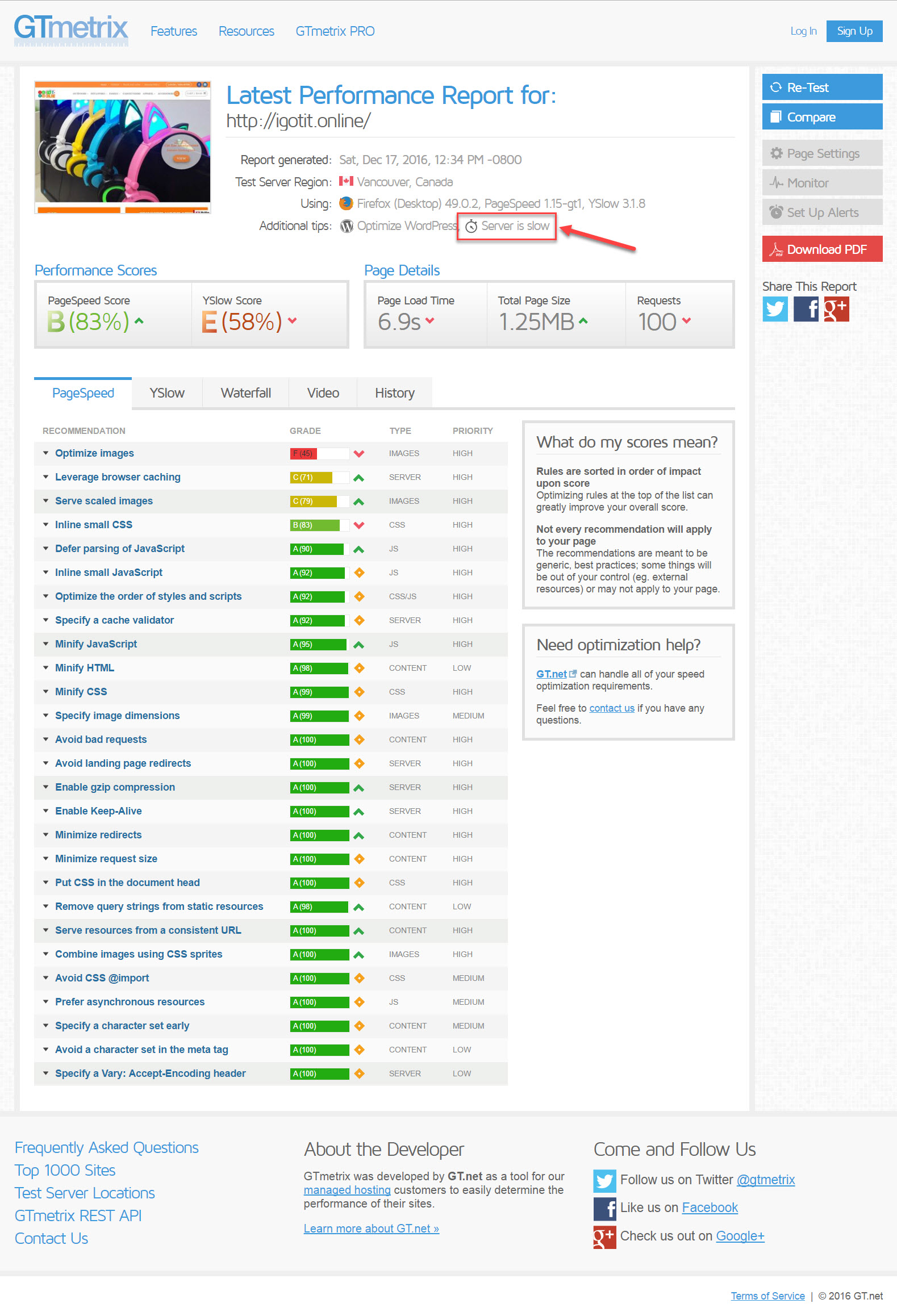Click the Twitter share icon under Share This Report
This screenshot has height=1316, width=897.
click(775, 309)
